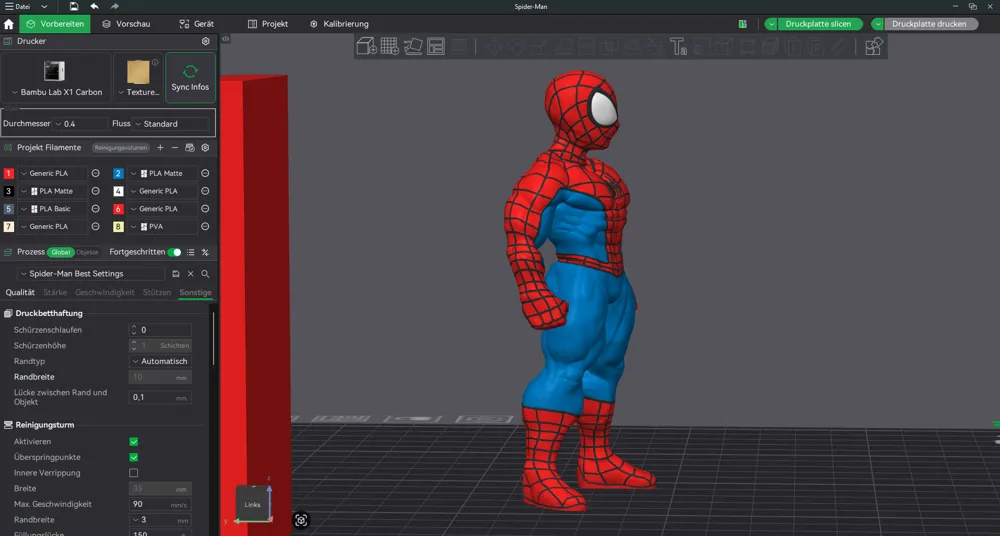Select the Geschwindigkeit settings tab
The width and height of the screenshot is (1000, 536).
(105, 292)
